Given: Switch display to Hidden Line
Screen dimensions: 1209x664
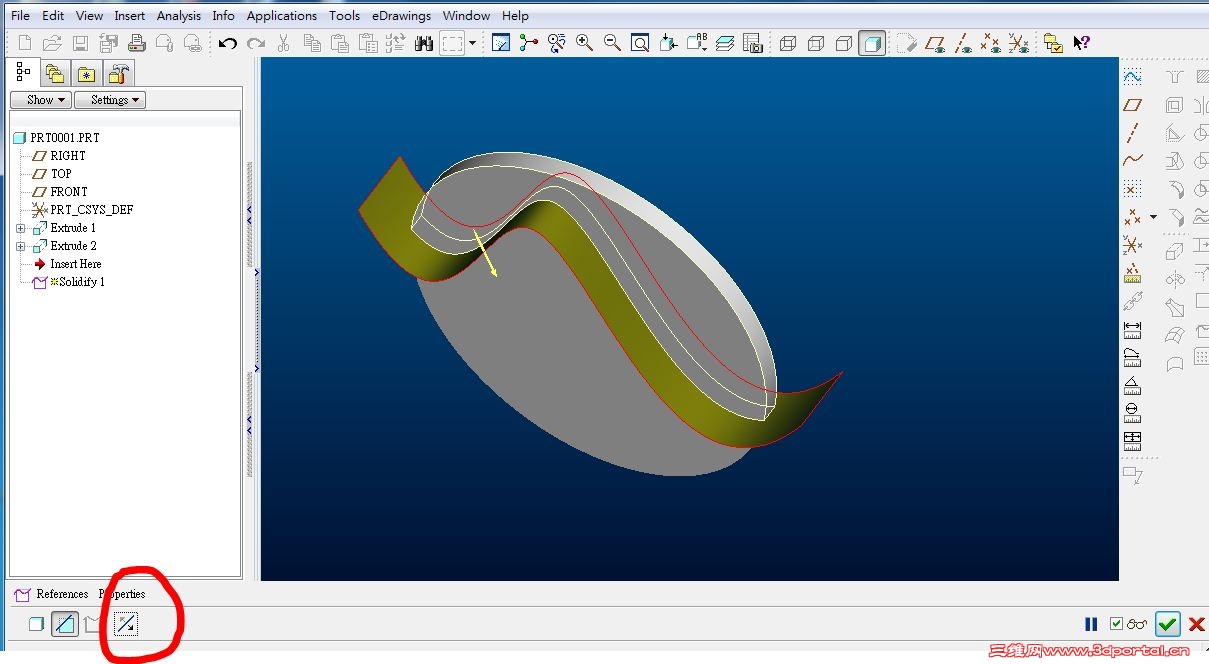Looking at the screenshot, I should tap(816, 43).
